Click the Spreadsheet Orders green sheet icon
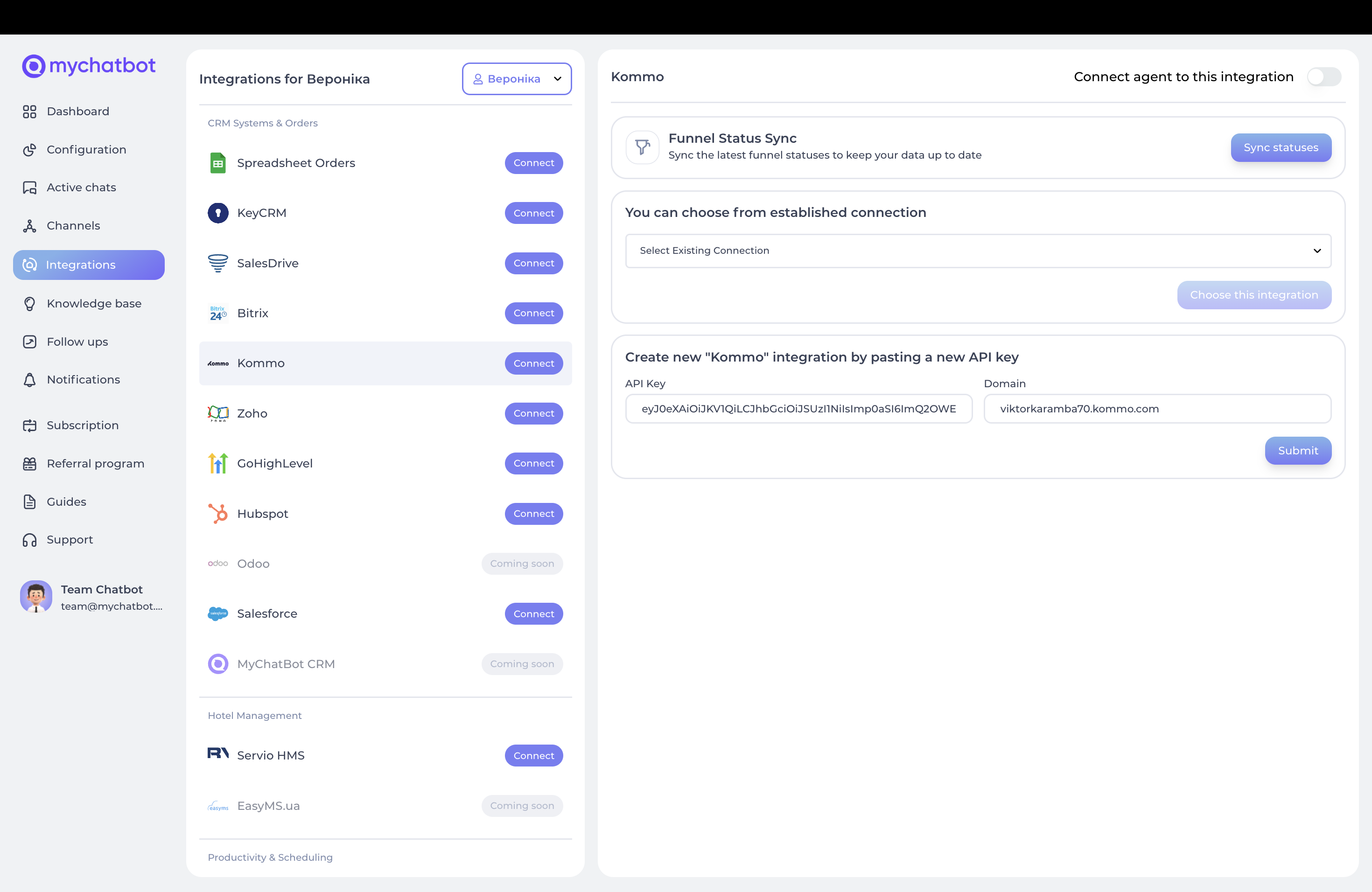The height and width of the screenshot is (892, 1372). pyautogui.click(x=218, y=163)
